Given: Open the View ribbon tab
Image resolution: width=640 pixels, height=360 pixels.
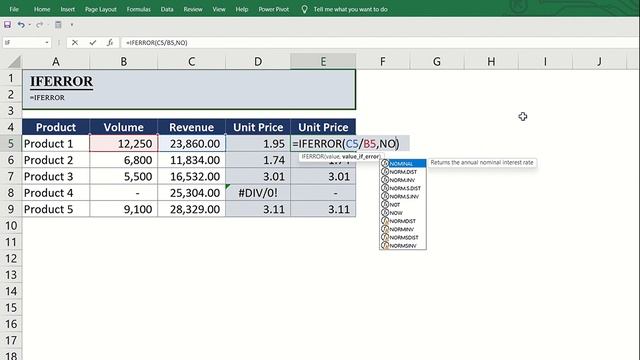Looking at the screenshot, I should click(219, 9).
